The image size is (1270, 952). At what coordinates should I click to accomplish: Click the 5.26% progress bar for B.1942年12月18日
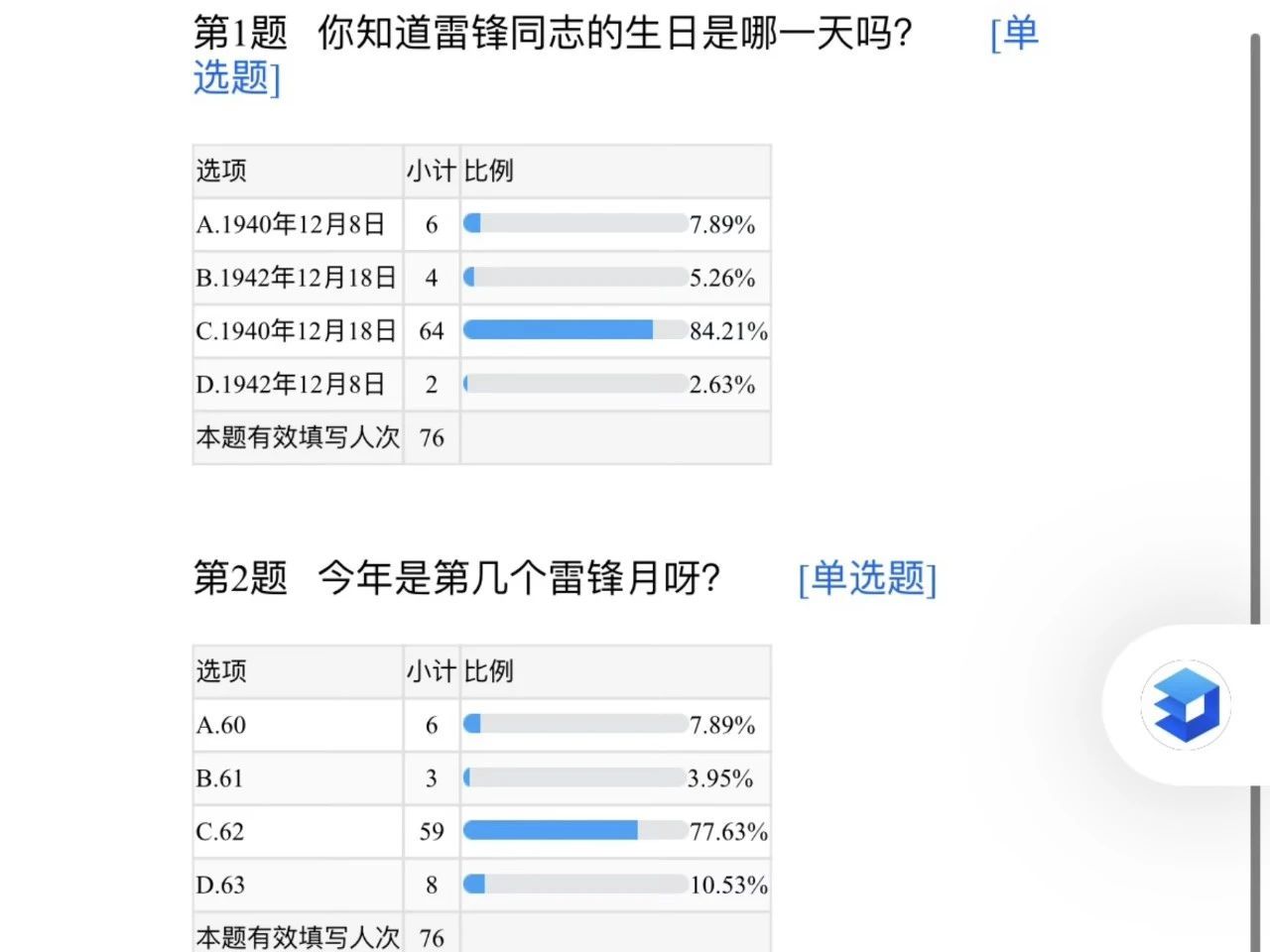click(x=574, y=278)
